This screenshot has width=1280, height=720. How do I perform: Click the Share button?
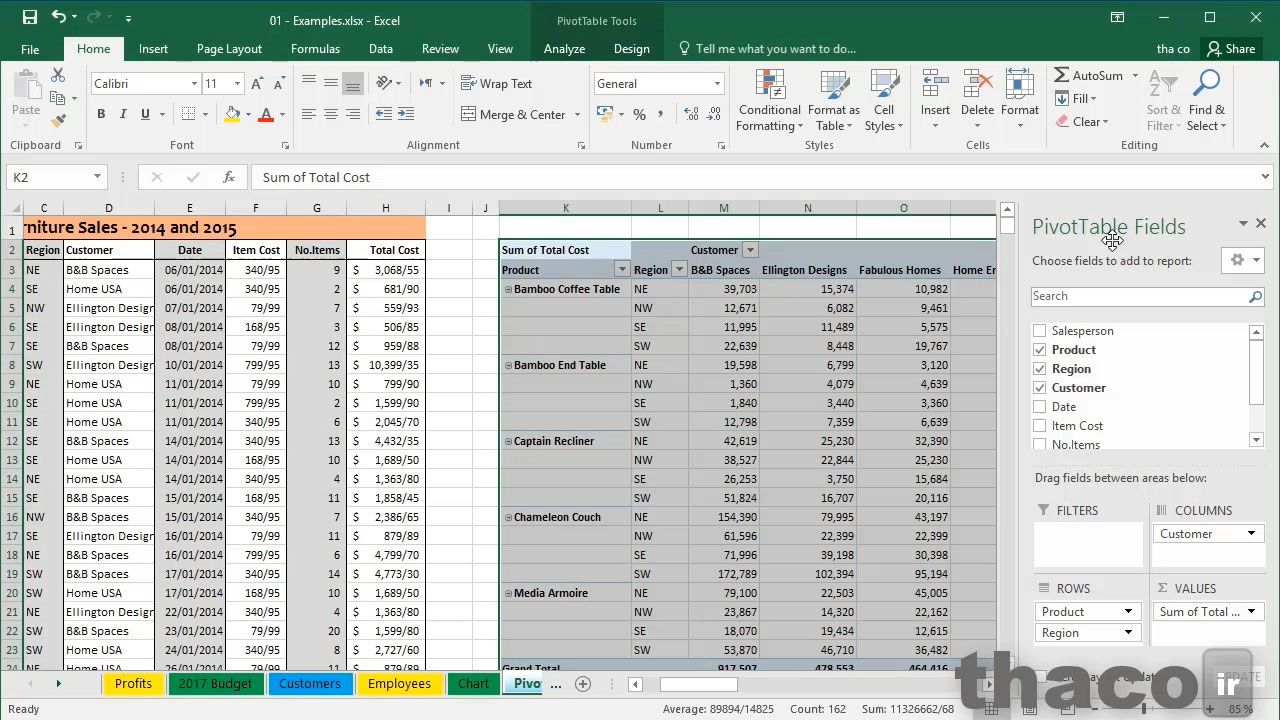pyautogui.click(x=1230, y=49)
